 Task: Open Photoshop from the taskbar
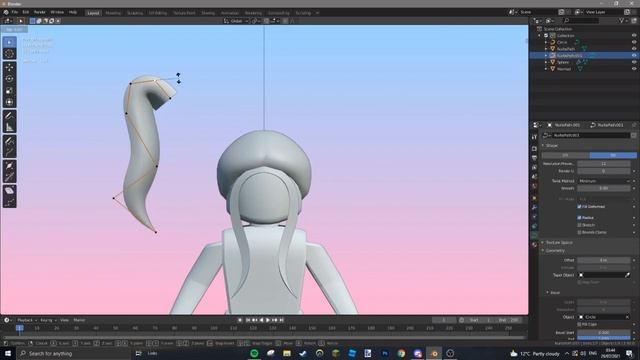pyautogui.click(x=385, y=353)
